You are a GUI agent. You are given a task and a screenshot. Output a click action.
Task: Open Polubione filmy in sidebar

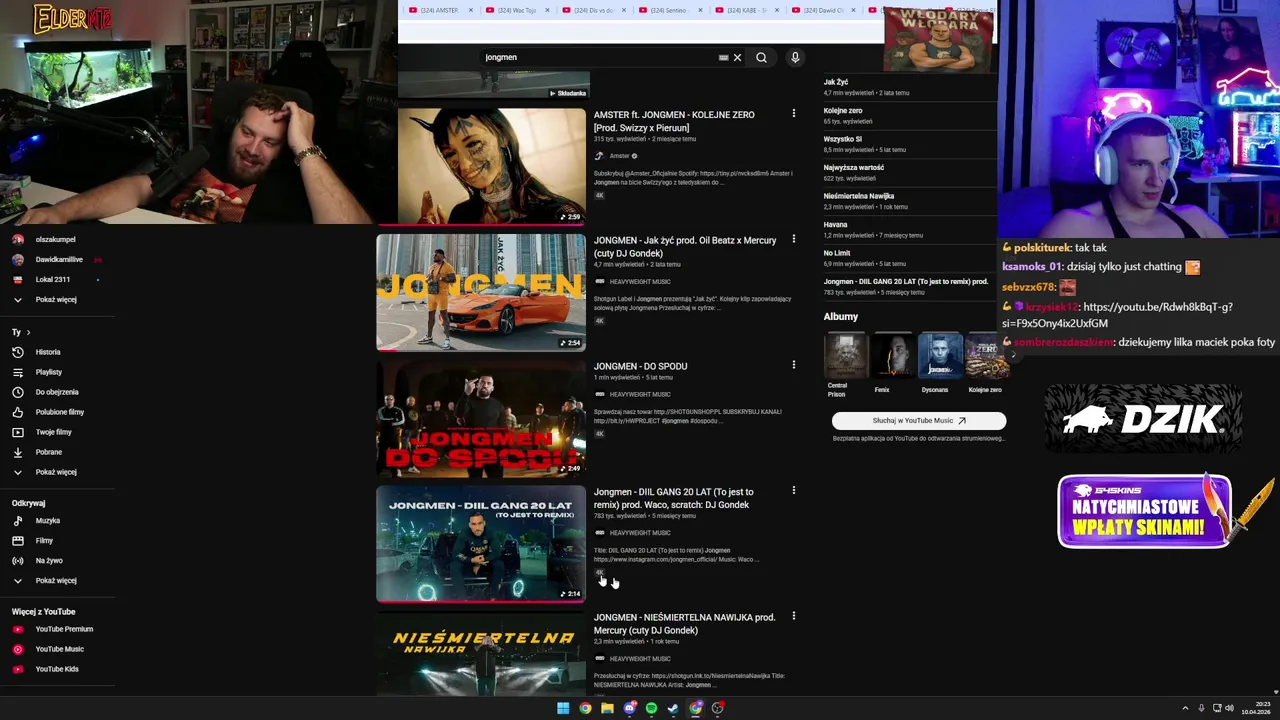click(x=59, y=412)
